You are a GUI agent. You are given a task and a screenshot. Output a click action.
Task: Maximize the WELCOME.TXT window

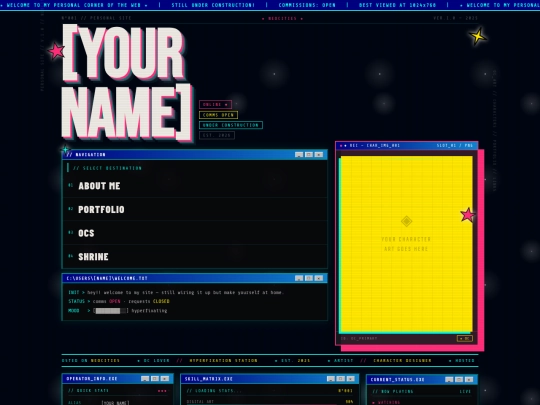(309, 278)
